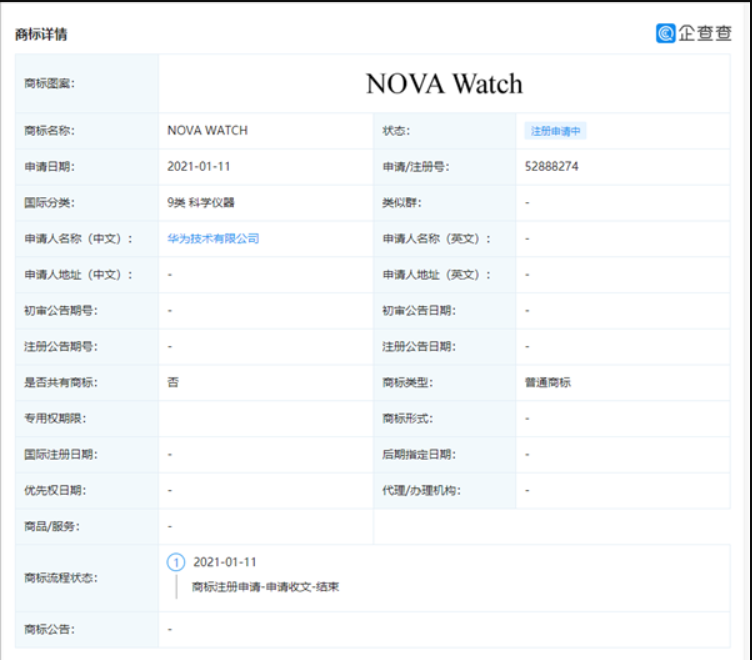Click the step 1 circle in trademark process

click(x=176, y=562)
